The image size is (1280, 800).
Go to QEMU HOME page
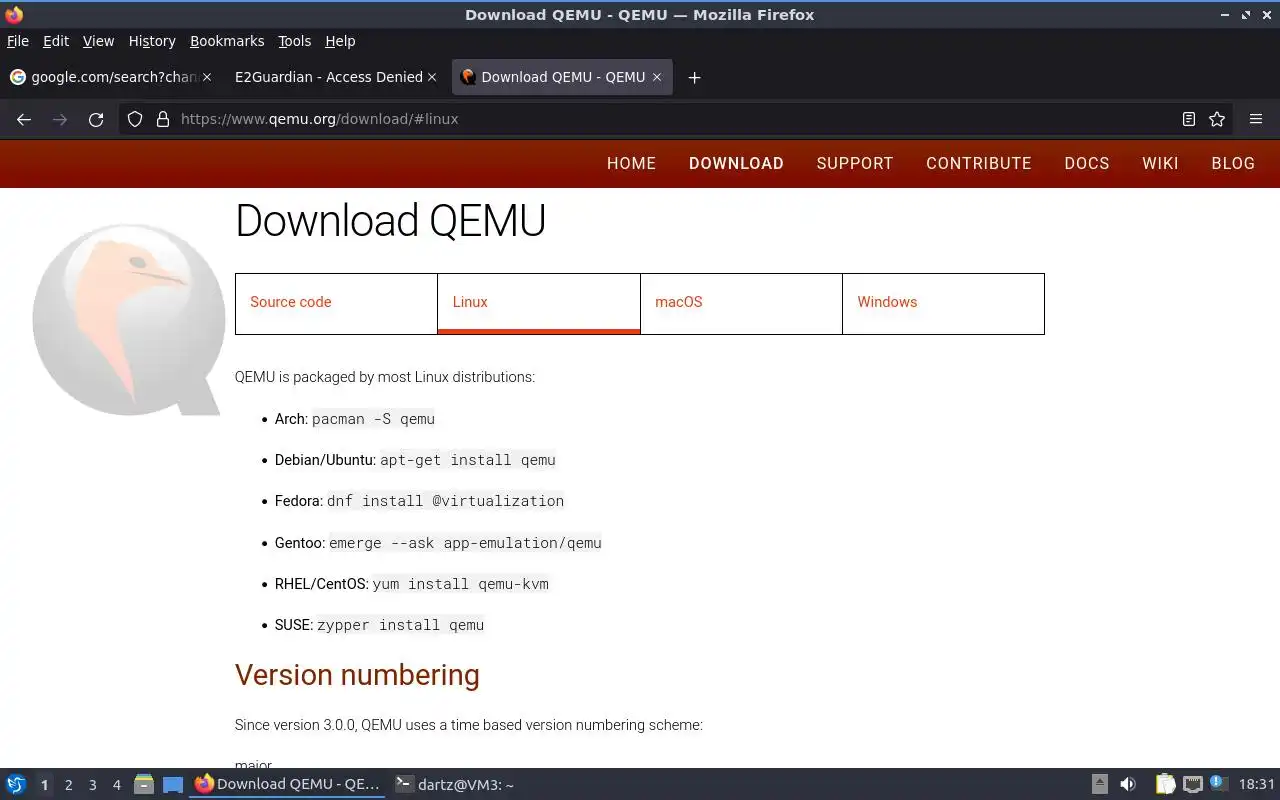[x=631, y=163]
